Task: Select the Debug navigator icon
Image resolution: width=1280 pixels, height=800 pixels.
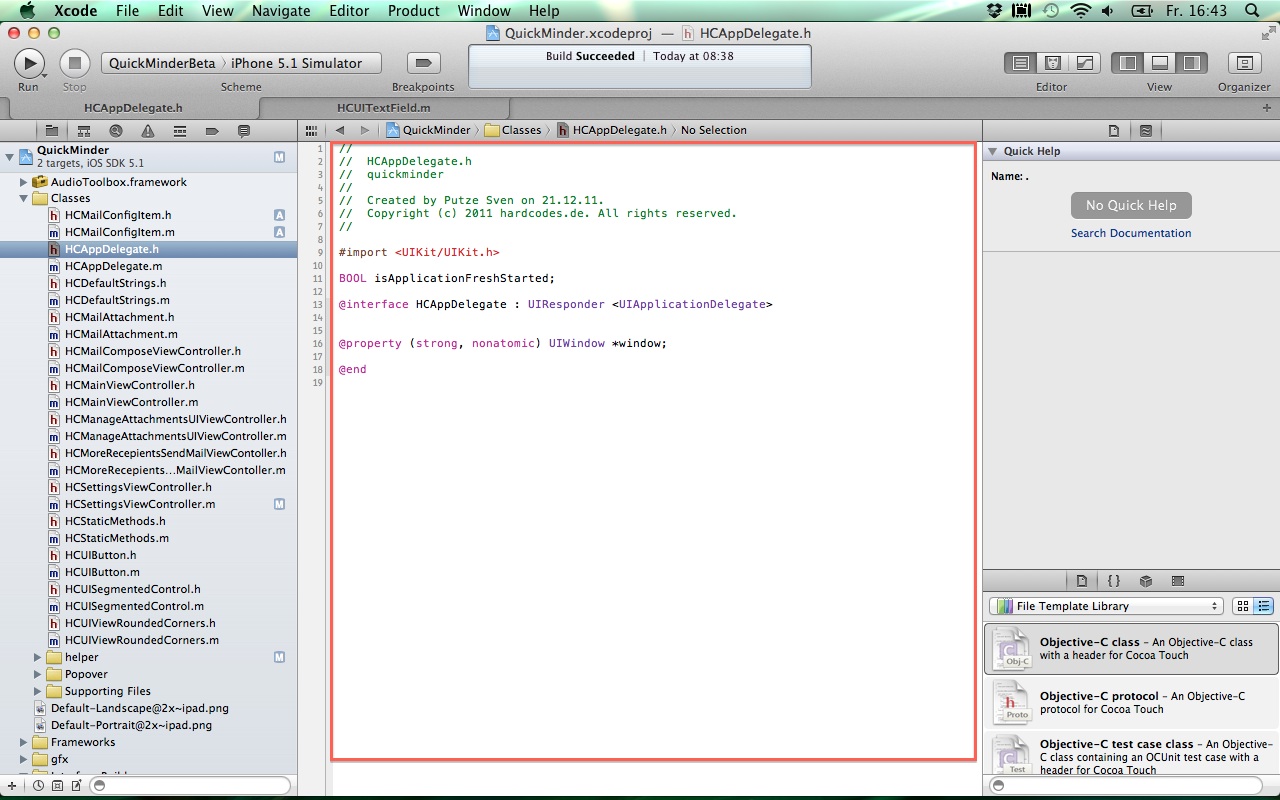Action: pos(180,131)
